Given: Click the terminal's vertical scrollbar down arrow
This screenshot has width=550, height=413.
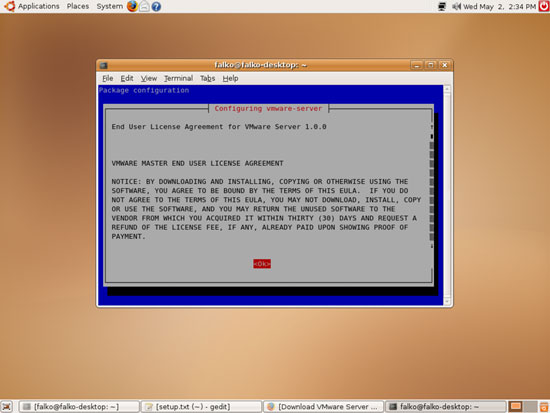Looking at the screenshot, I should 447,301.
